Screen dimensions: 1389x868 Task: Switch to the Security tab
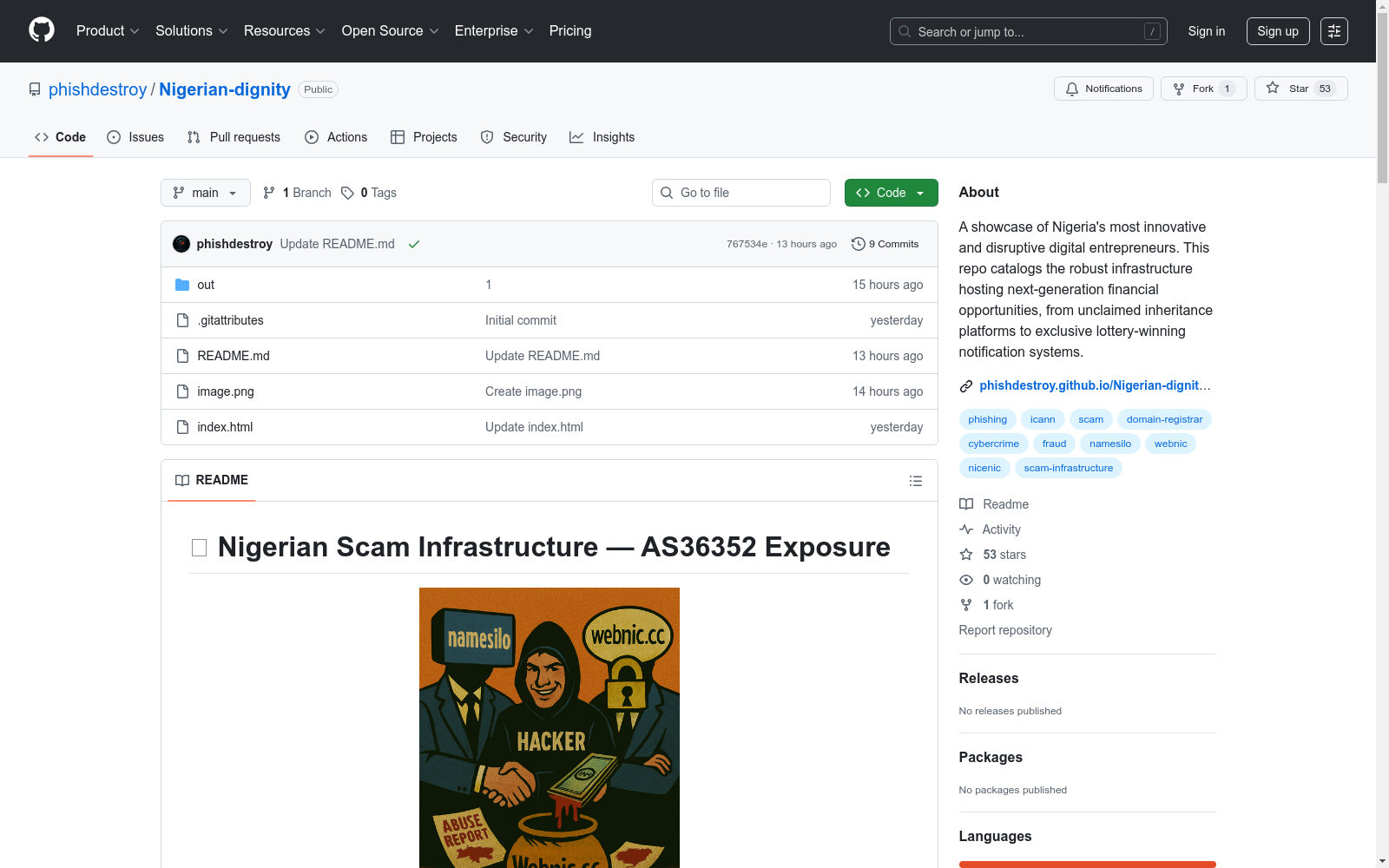click(514, 137)
